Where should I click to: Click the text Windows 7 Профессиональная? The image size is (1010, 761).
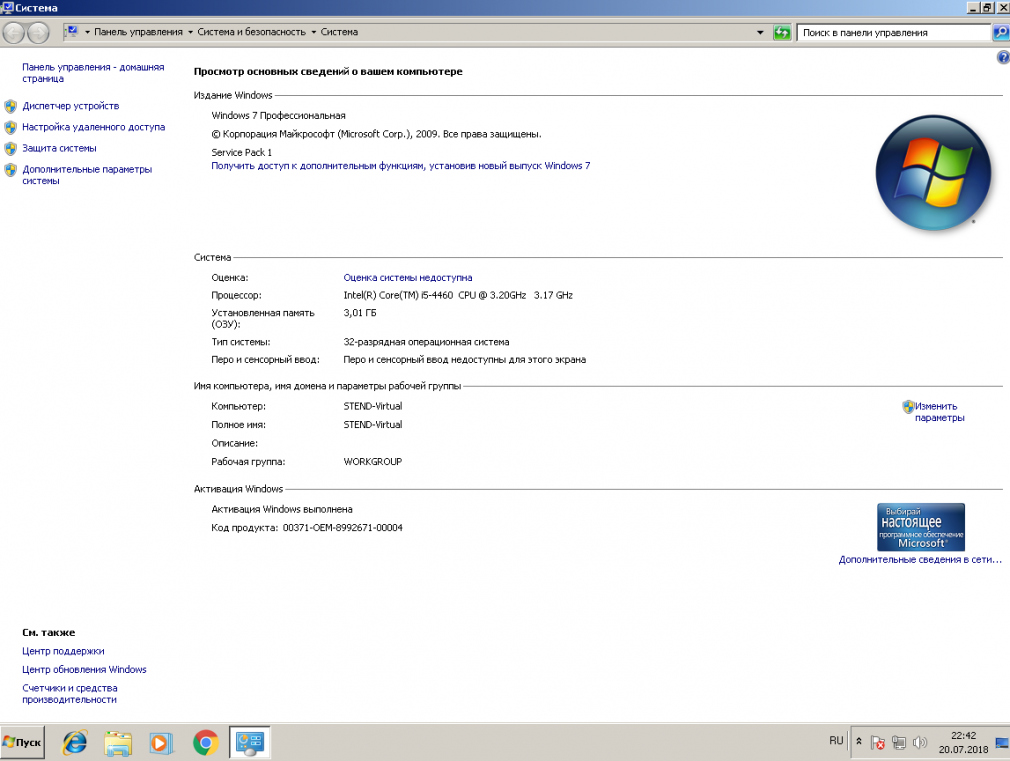click(278, 116)
